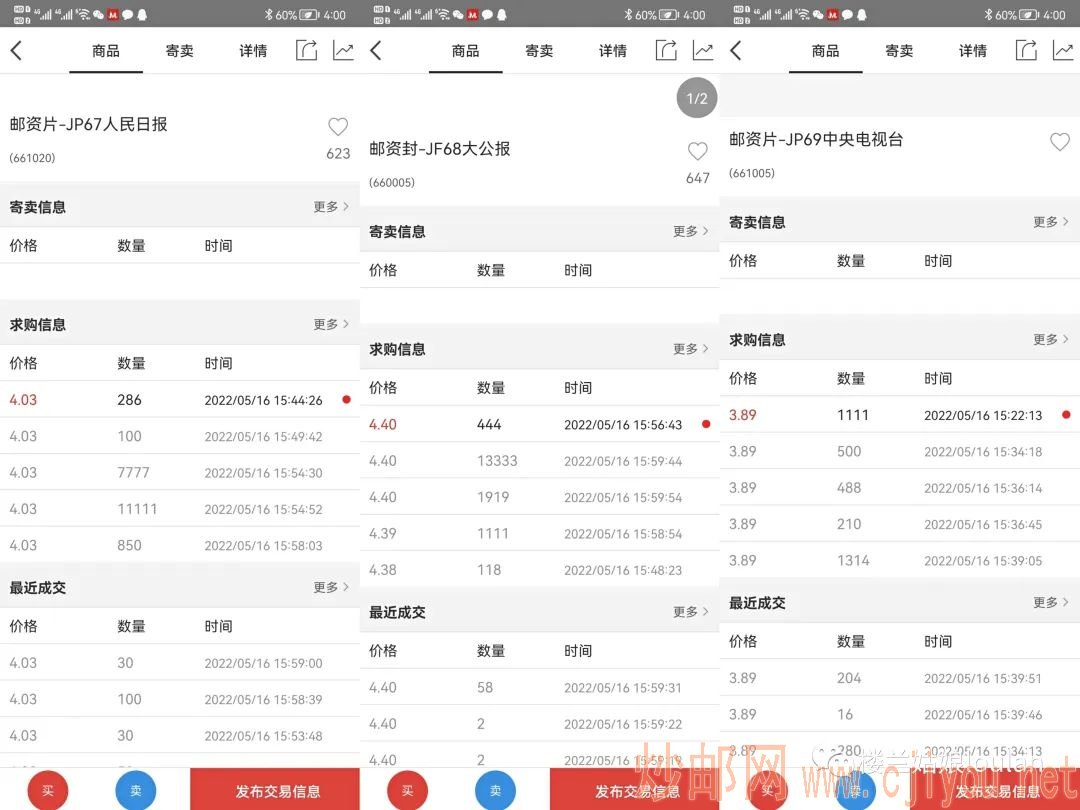Expand 求购信息 更多 for JP67人民日报
This screenshot has width=1080, height=810.
(x=331, y=324)
